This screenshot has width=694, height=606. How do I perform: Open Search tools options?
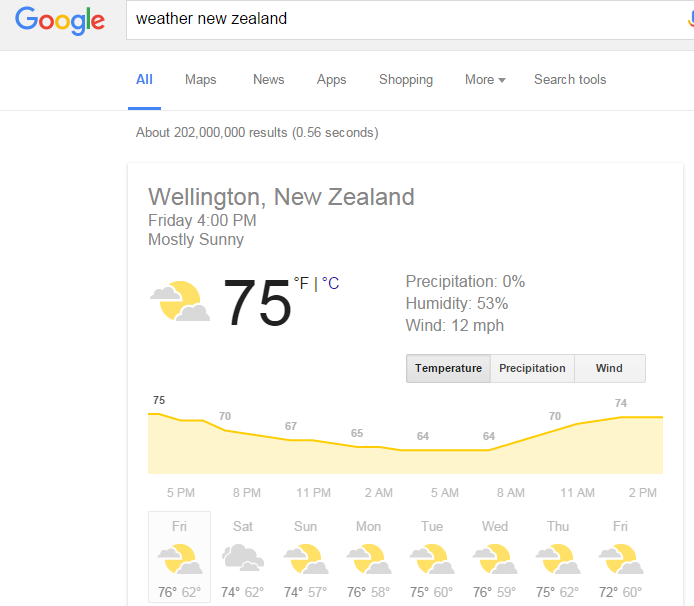(570, 80)
